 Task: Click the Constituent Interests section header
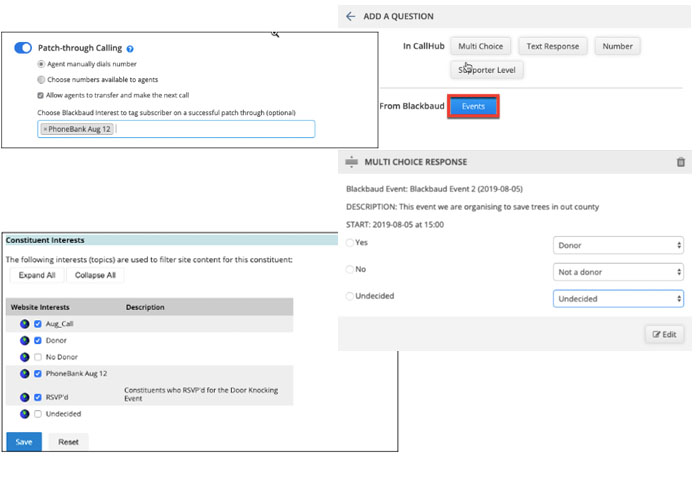coord(45,240)
